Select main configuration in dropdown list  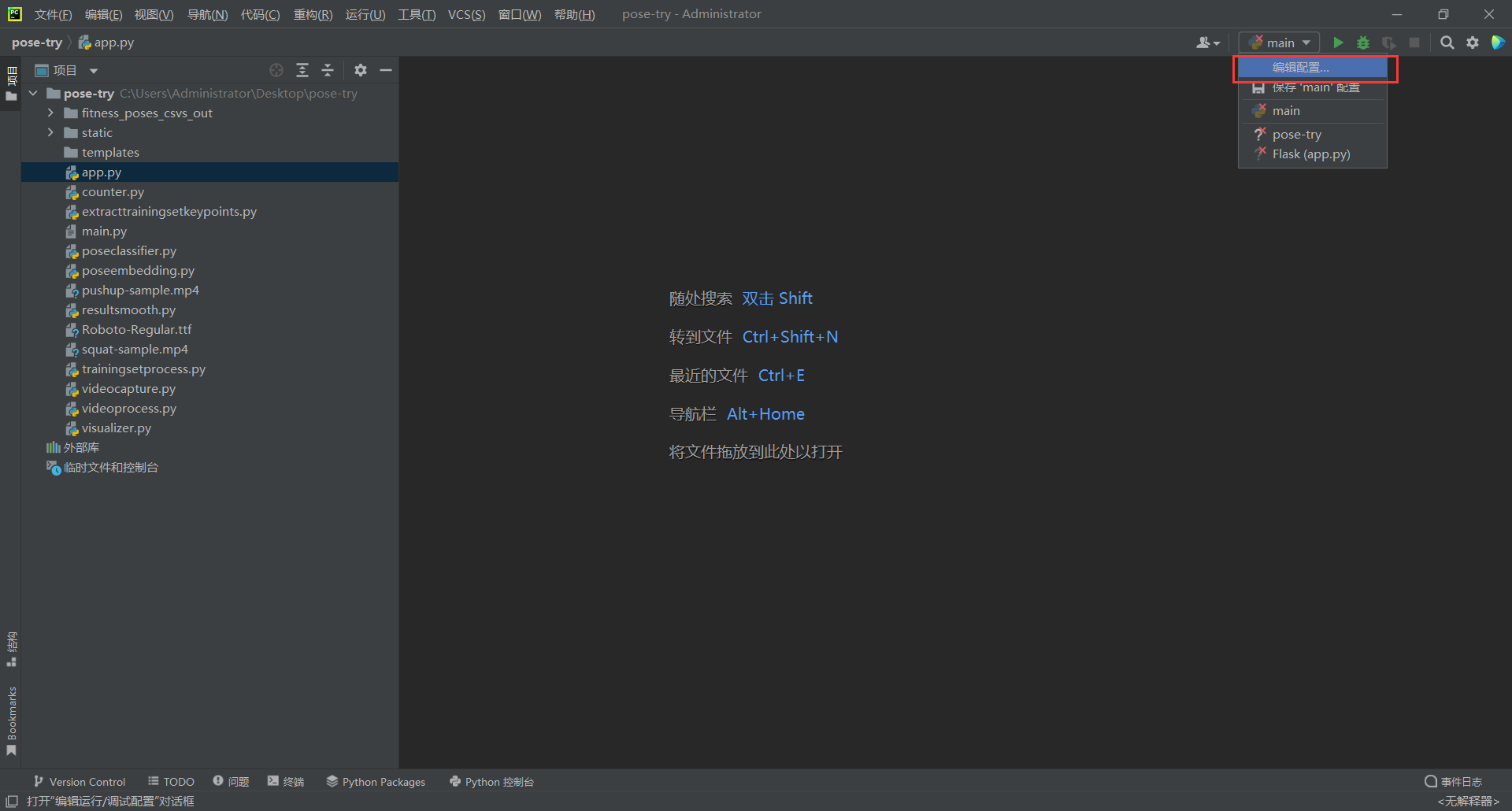pos(1313,111)
